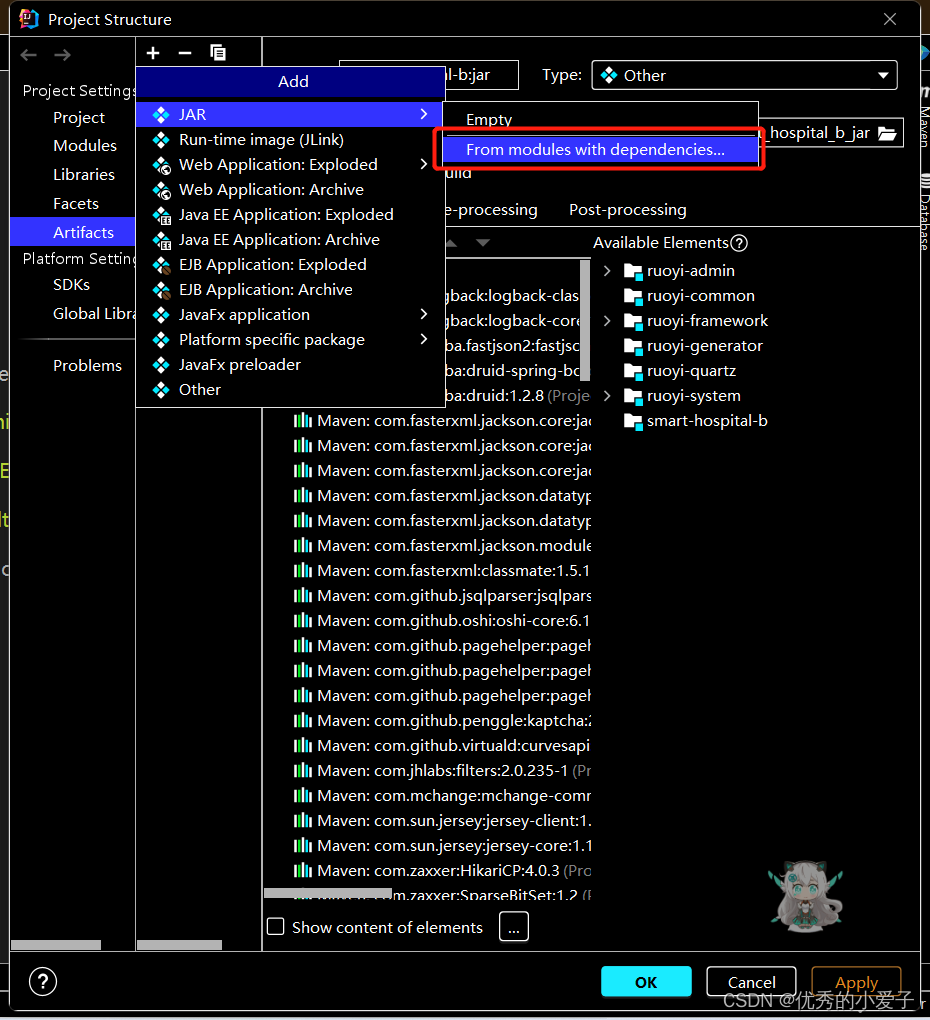Click the Available Elements help icon
Screen dimensions: 930x1020
click(739, 243)
